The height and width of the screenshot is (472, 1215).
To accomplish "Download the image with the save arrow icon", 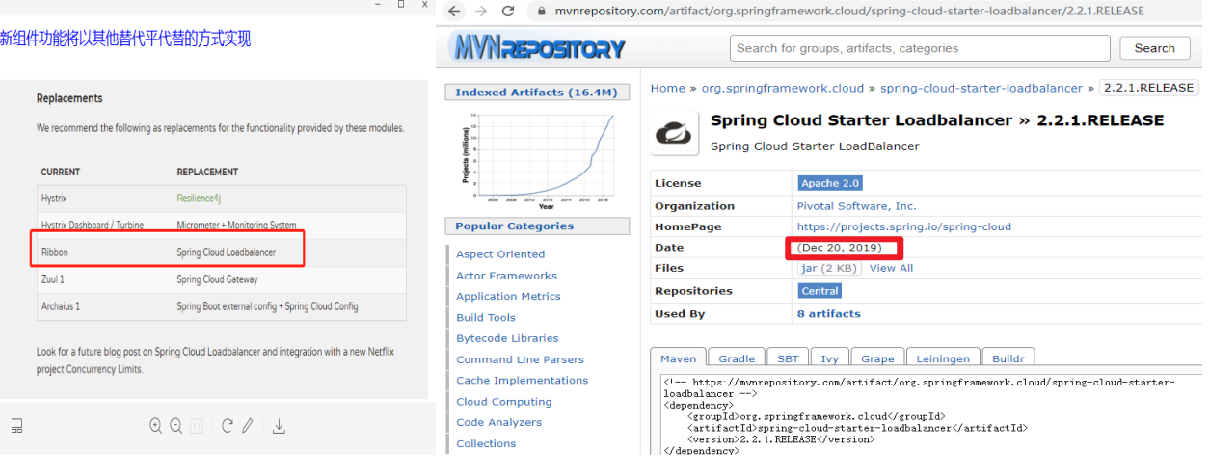I will tap(279, 426).
